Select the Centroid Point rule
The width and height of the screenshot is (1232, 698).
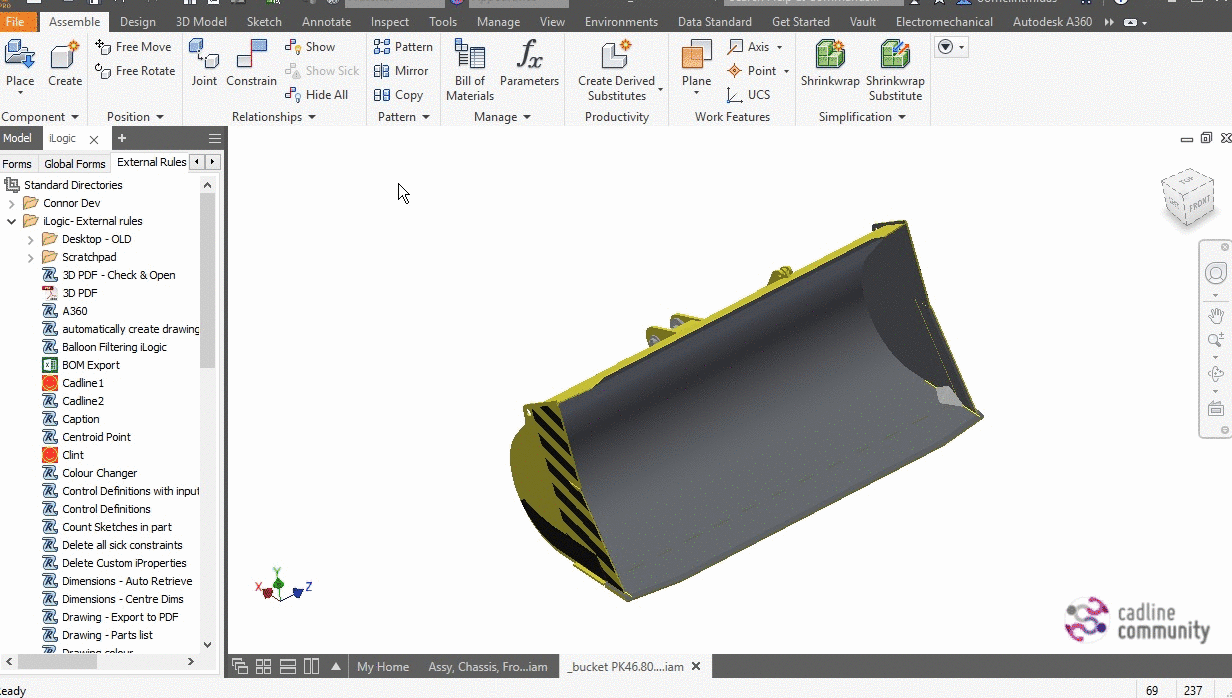pyautogui.click(x=96, y=437)
